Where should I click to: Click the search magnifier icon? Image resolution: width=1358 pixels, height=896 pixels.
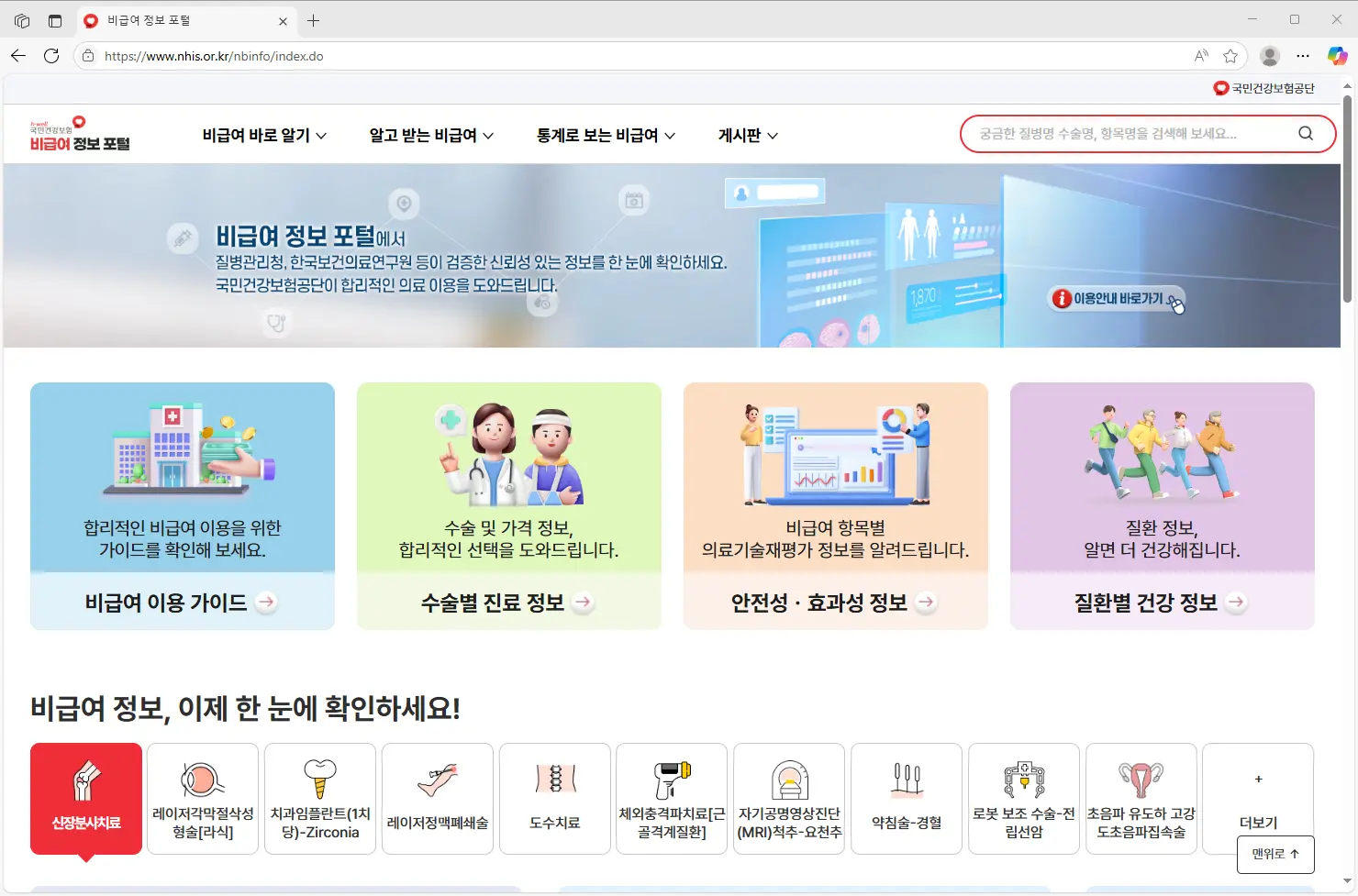[x=1306, y=133]
